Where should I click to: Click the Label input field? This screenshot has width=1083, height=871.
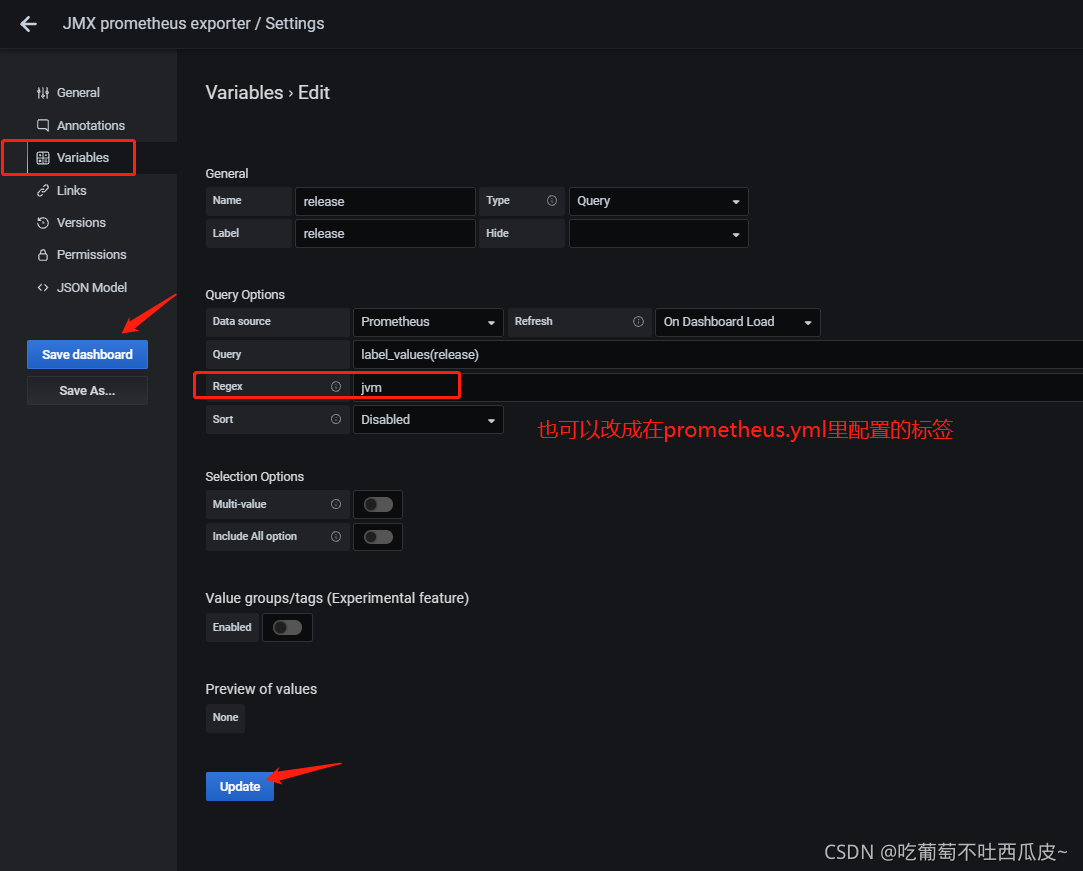(x=385, y=233)
